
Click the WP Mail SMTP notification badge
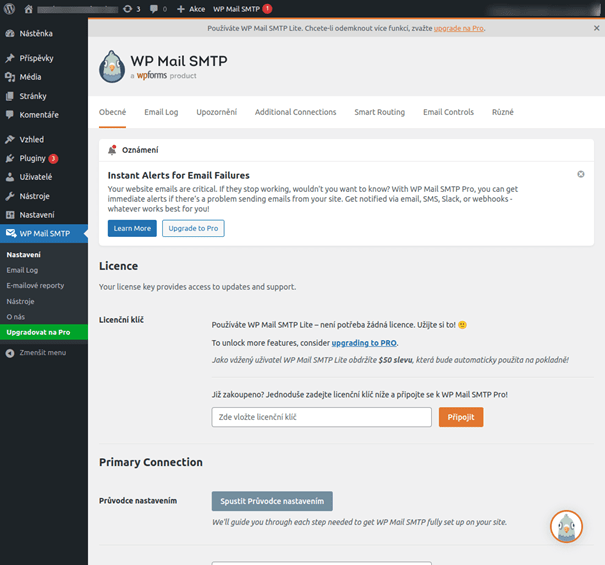coord(267,8)
